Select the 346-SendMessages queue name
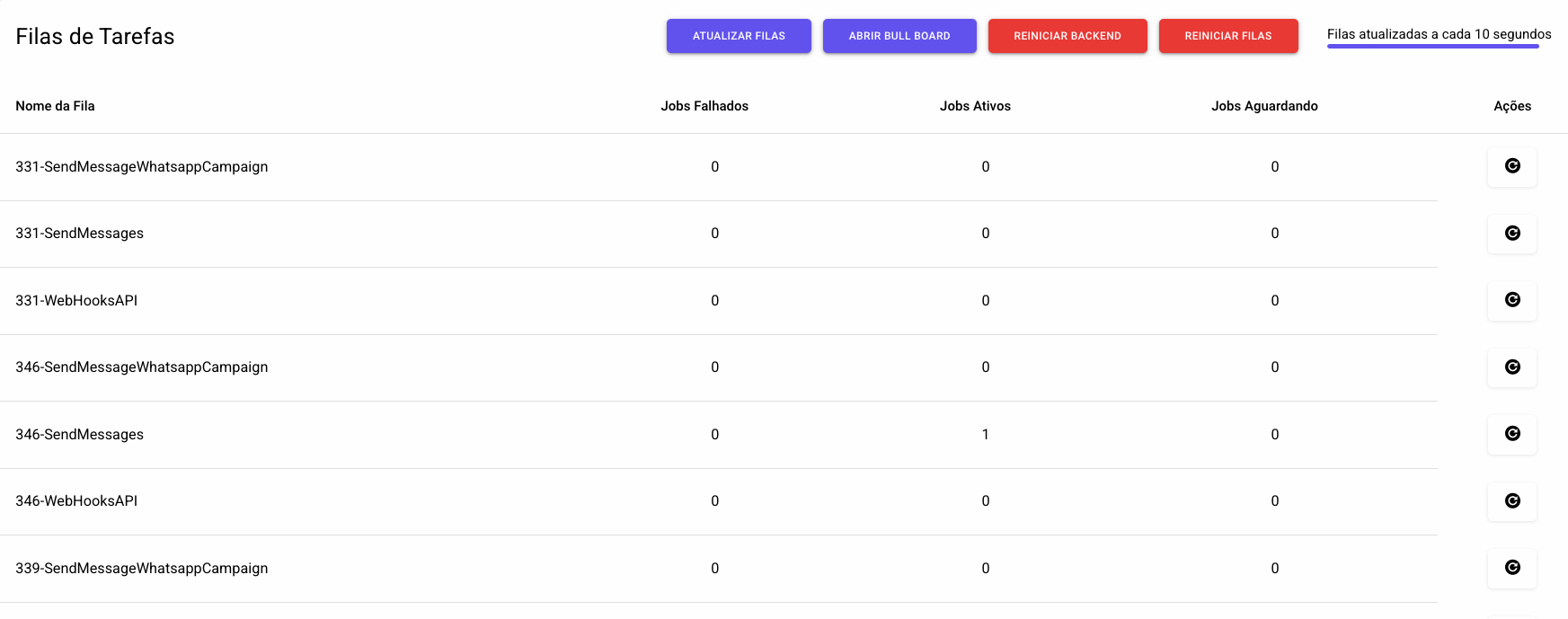Screen dimensions: 1568x619 tap(79, 435)
